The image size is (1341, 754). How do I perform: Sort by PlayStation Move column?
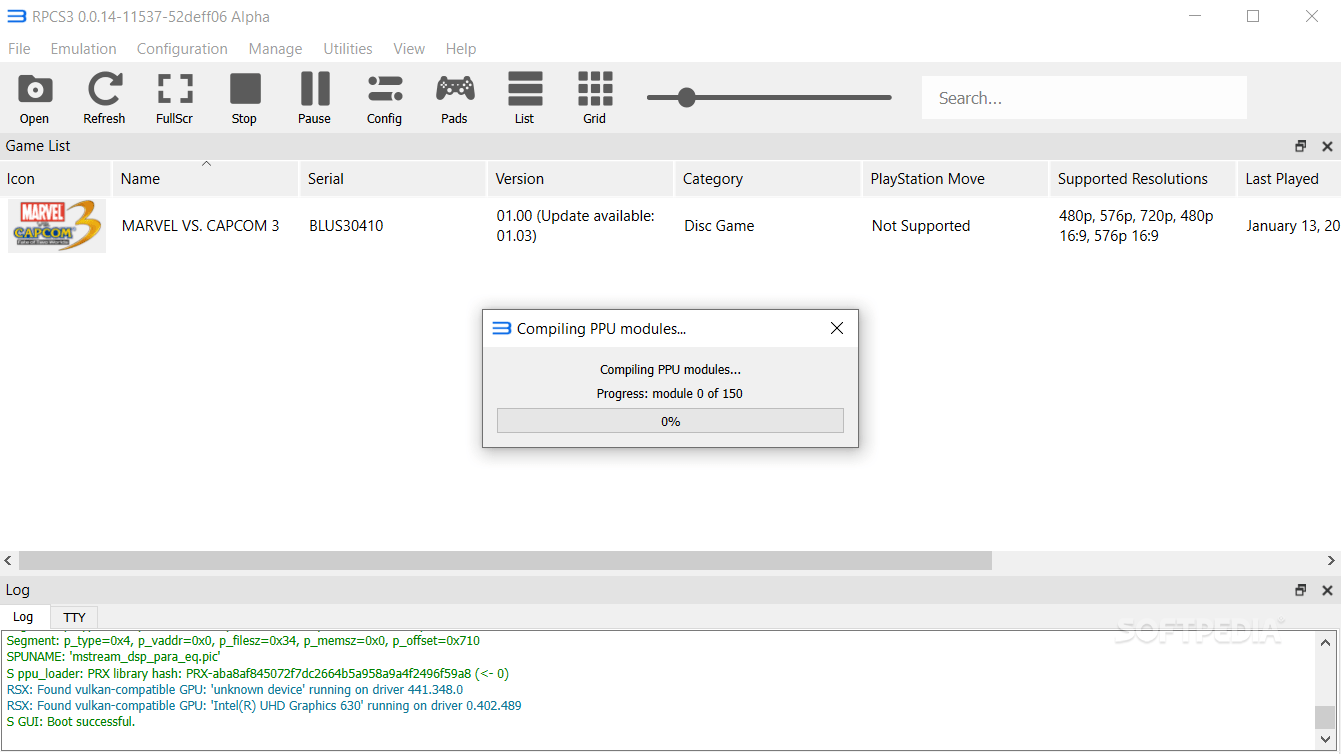(955, 179)
